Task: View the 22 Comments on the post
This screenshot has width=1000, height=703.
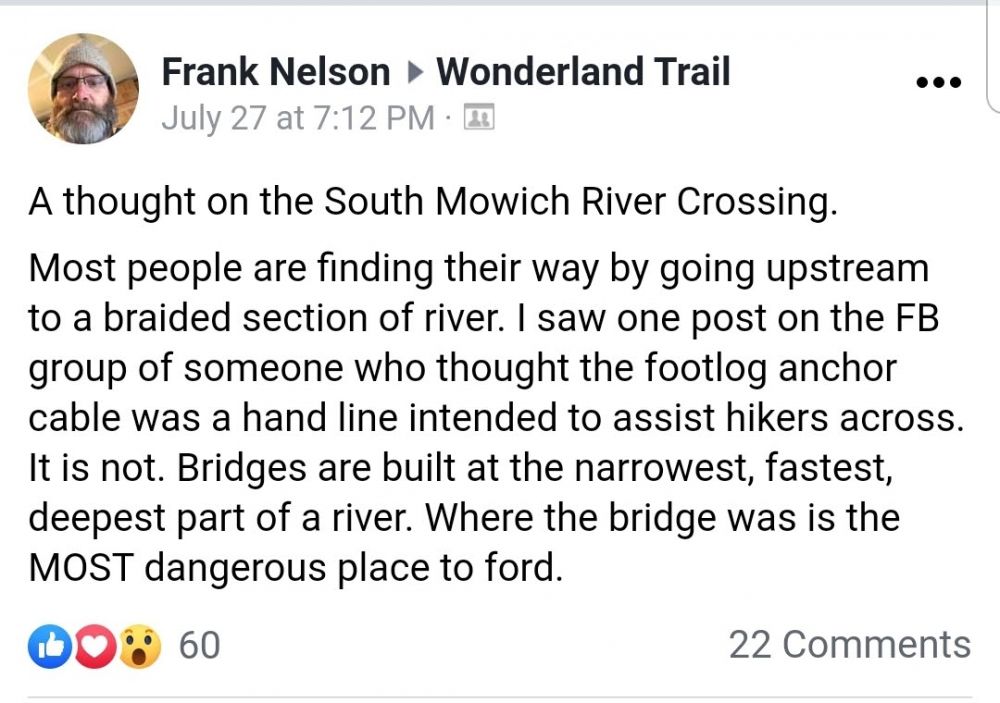Action: point(849,645)
